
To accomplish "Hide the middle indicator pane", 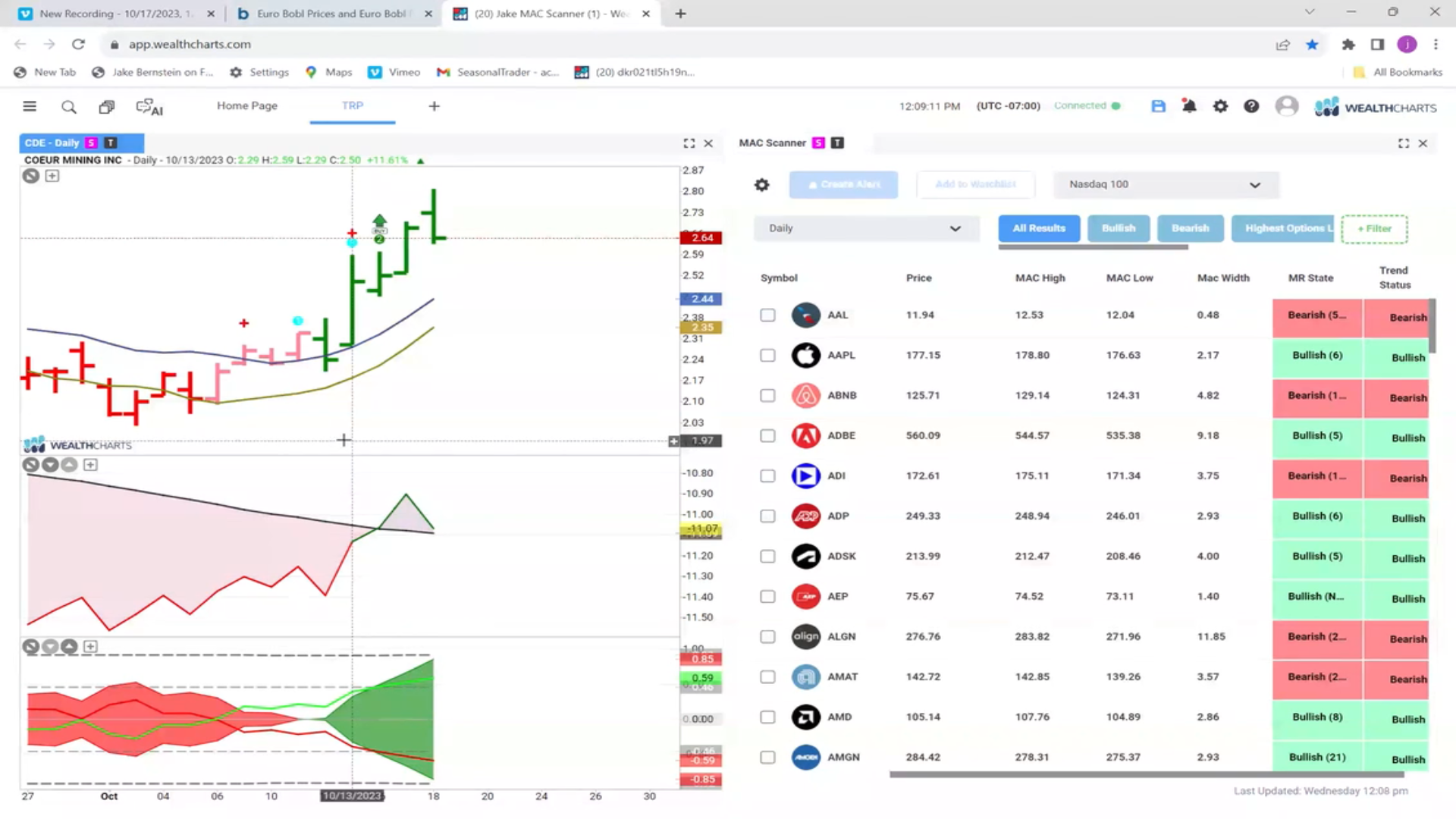I will pyautogui.click(x=30, y=465).
